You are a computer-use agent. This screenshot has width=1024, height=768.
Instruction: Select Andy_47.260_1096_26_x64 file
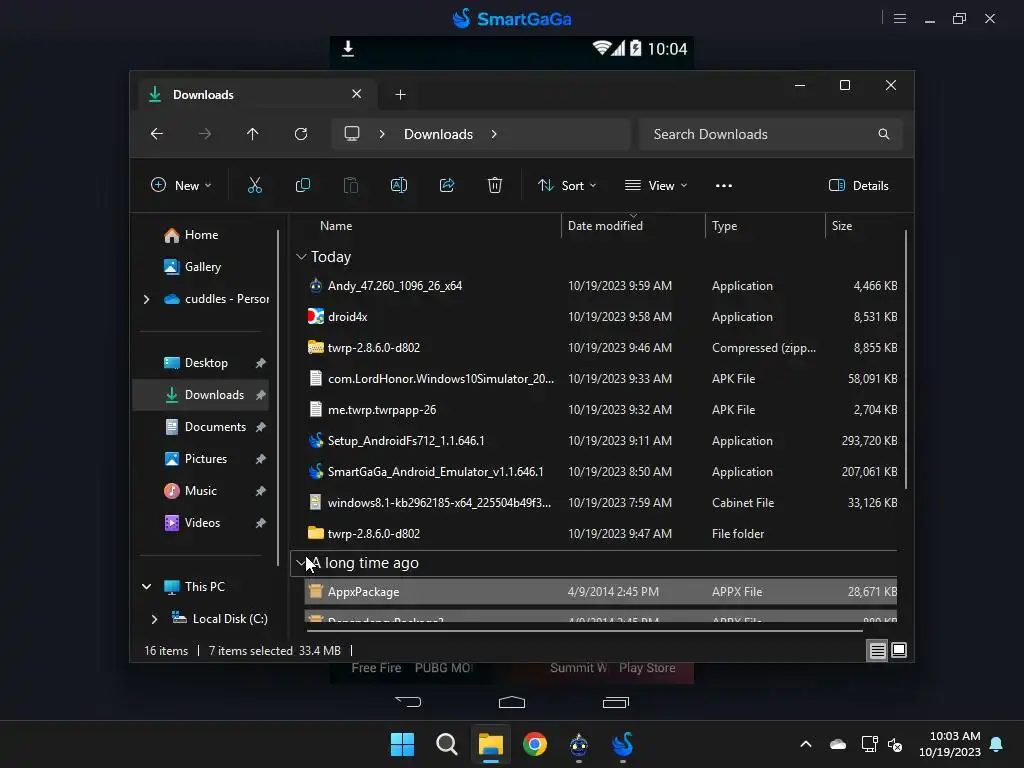tap(601, 286)
